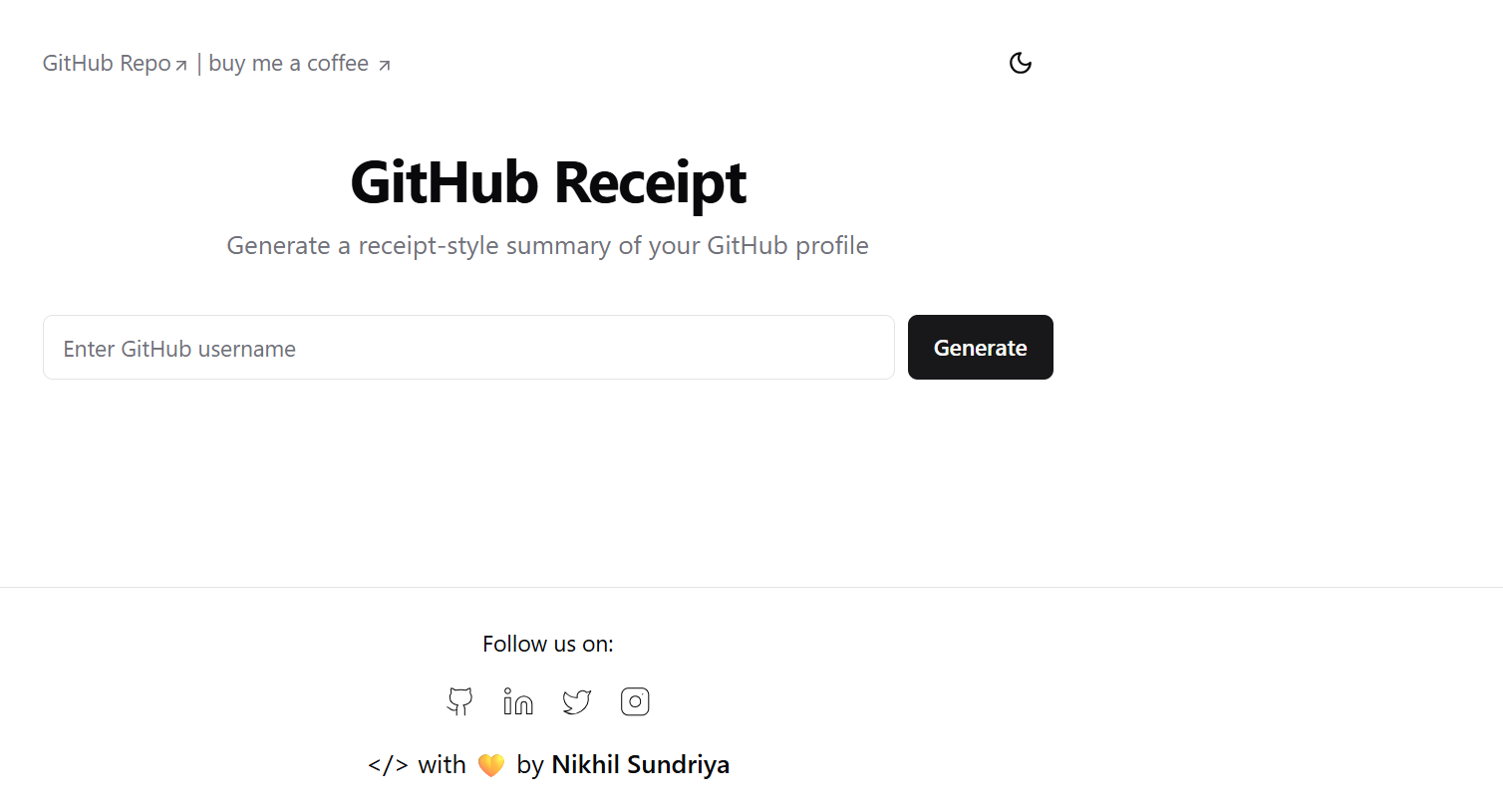Screen dimensions: 1503x812
Task: Open the GitHub social icon in the footer
Action: pyautogui.click(x=459, y=701)
